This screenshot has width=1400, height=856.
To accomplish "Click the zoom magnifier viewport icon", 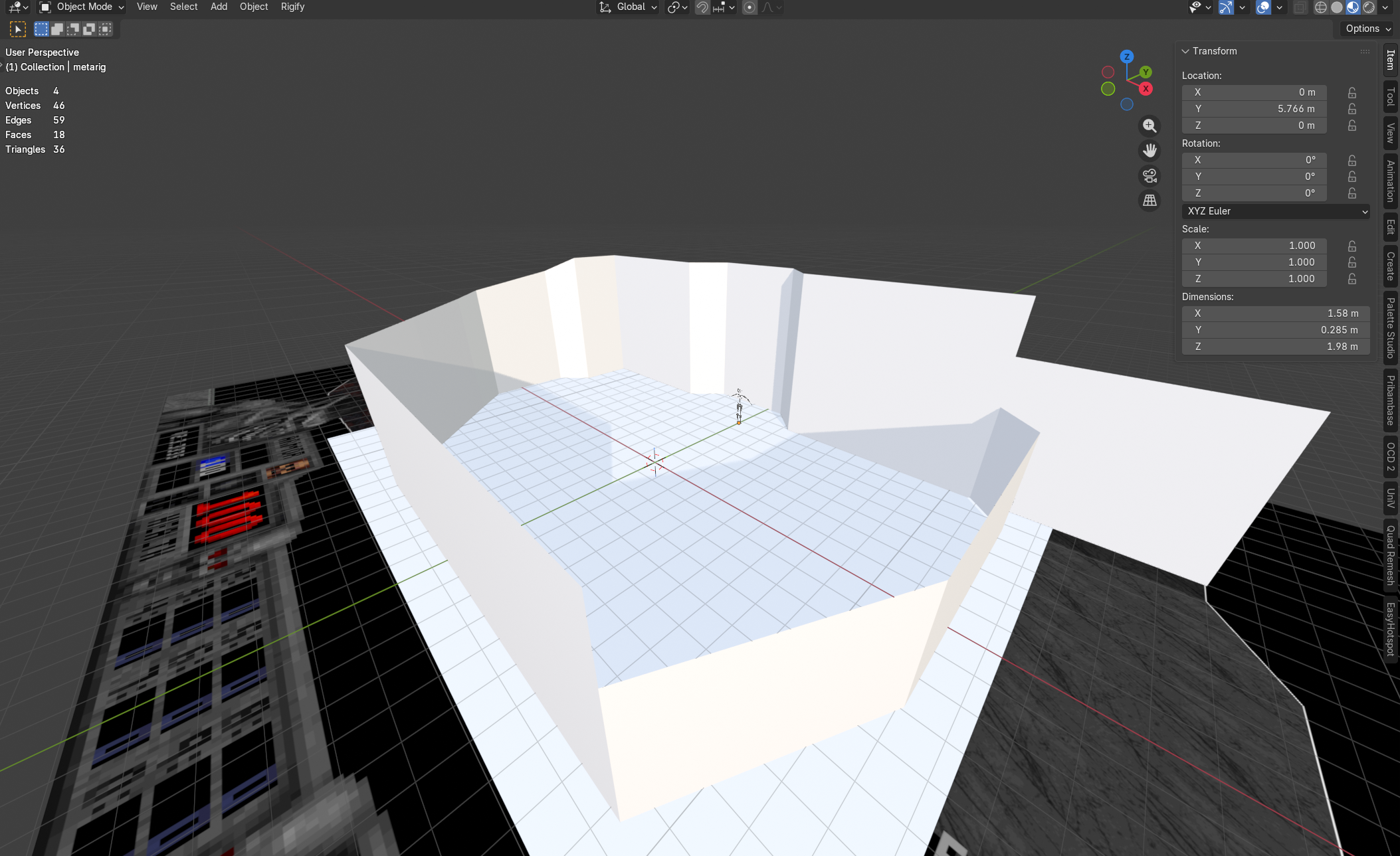I will pyautogui.click(x=1150, y=126).
